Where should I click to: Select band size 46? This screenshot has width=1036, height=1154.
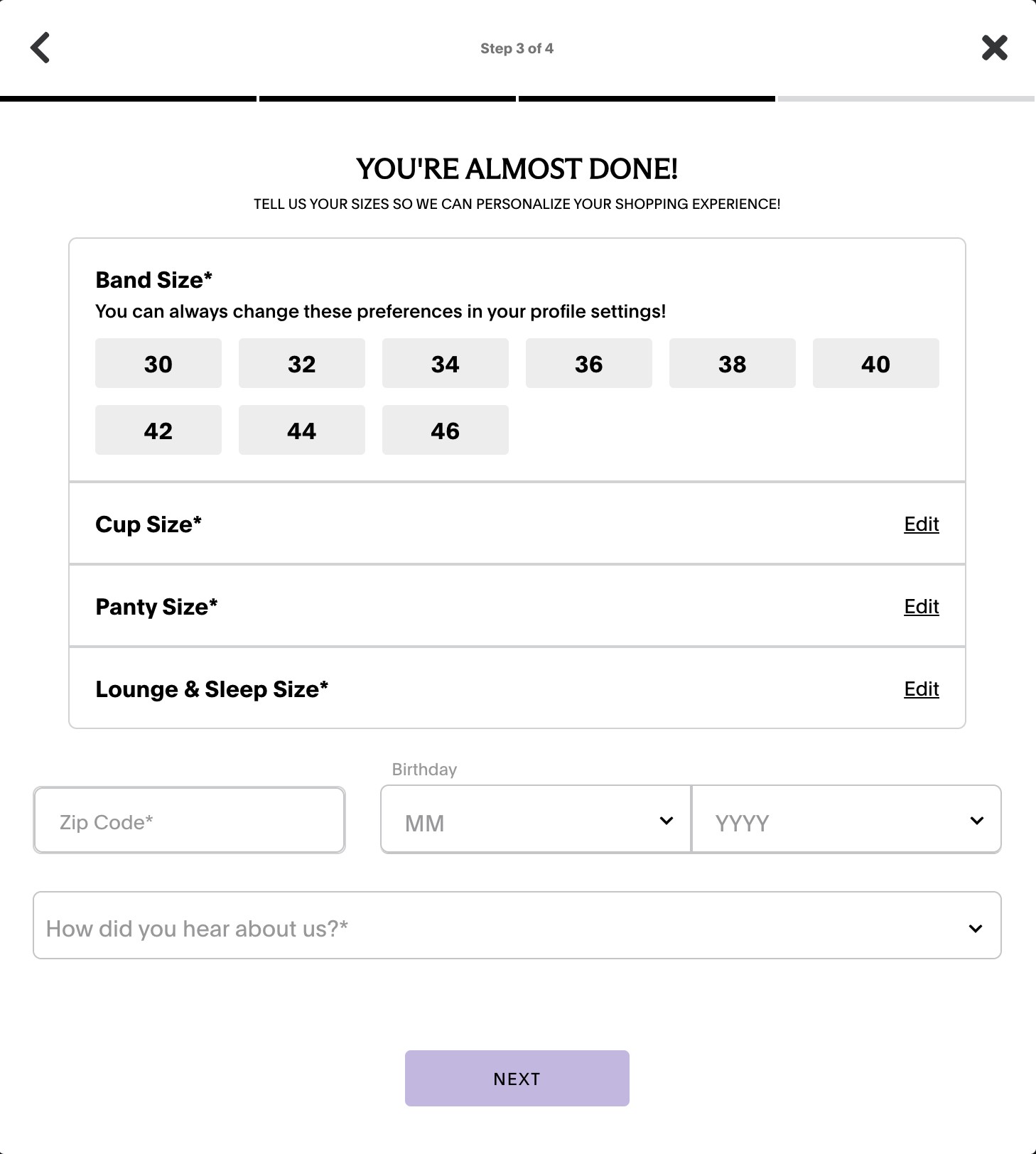click(445, 429)
